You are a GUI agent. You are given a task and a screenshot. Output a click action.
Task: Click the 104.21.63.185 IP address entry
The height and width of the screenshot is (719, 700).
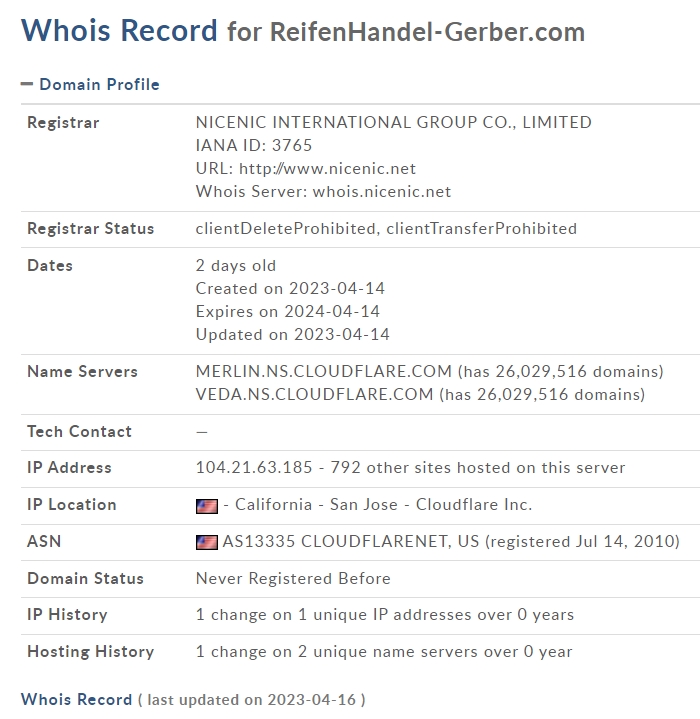pyautogui.click(x=254, y=467)
